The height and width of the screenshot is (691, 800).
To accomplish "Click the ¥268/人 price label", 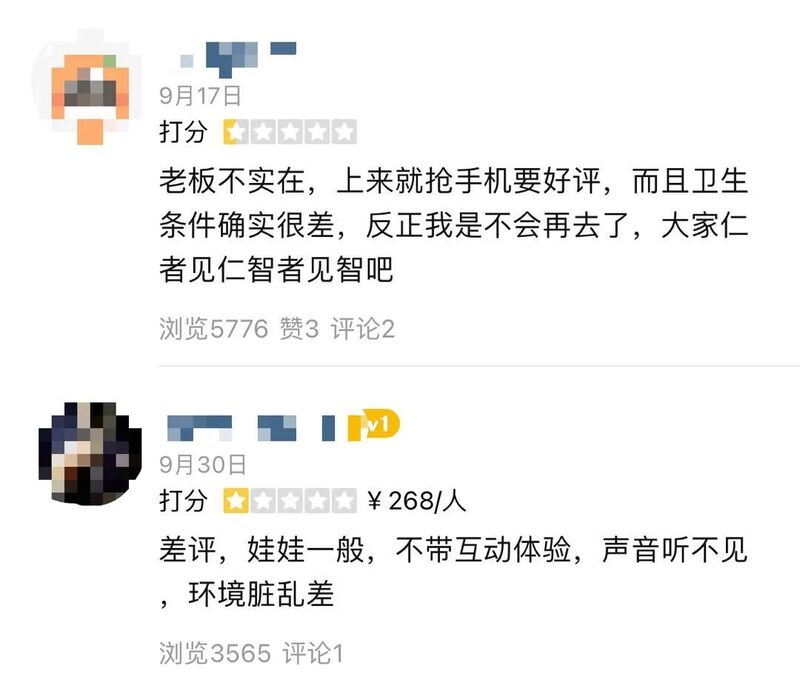I will pos(416,501).
